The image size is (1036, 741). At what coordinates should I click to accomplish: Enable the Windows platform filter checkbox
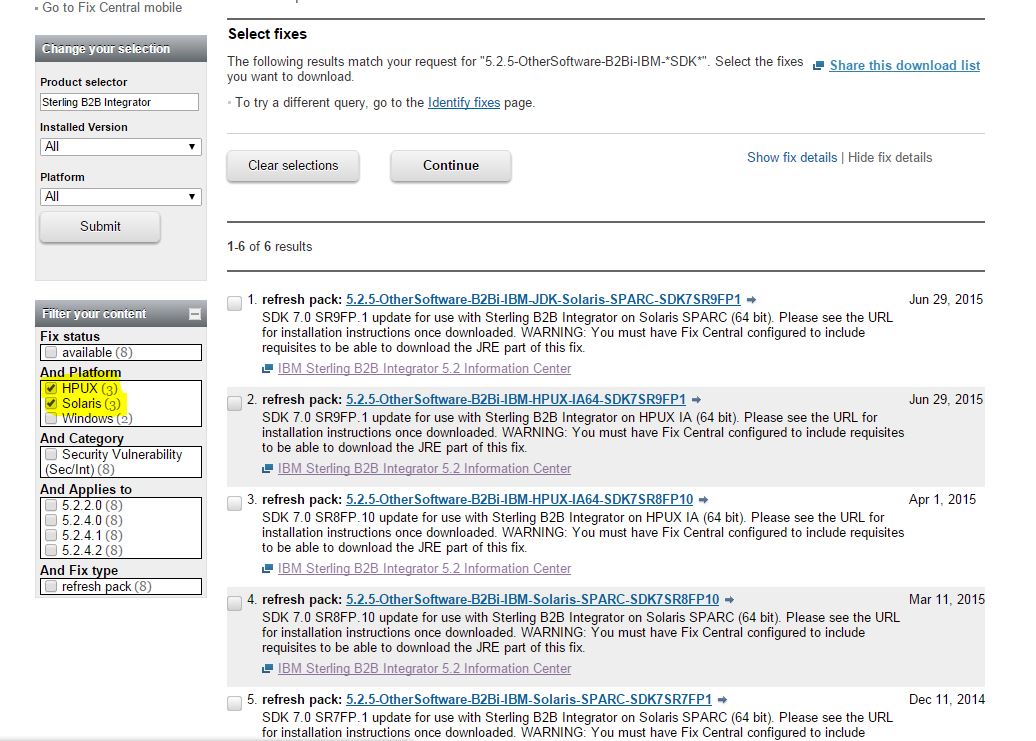click(51, 418)
